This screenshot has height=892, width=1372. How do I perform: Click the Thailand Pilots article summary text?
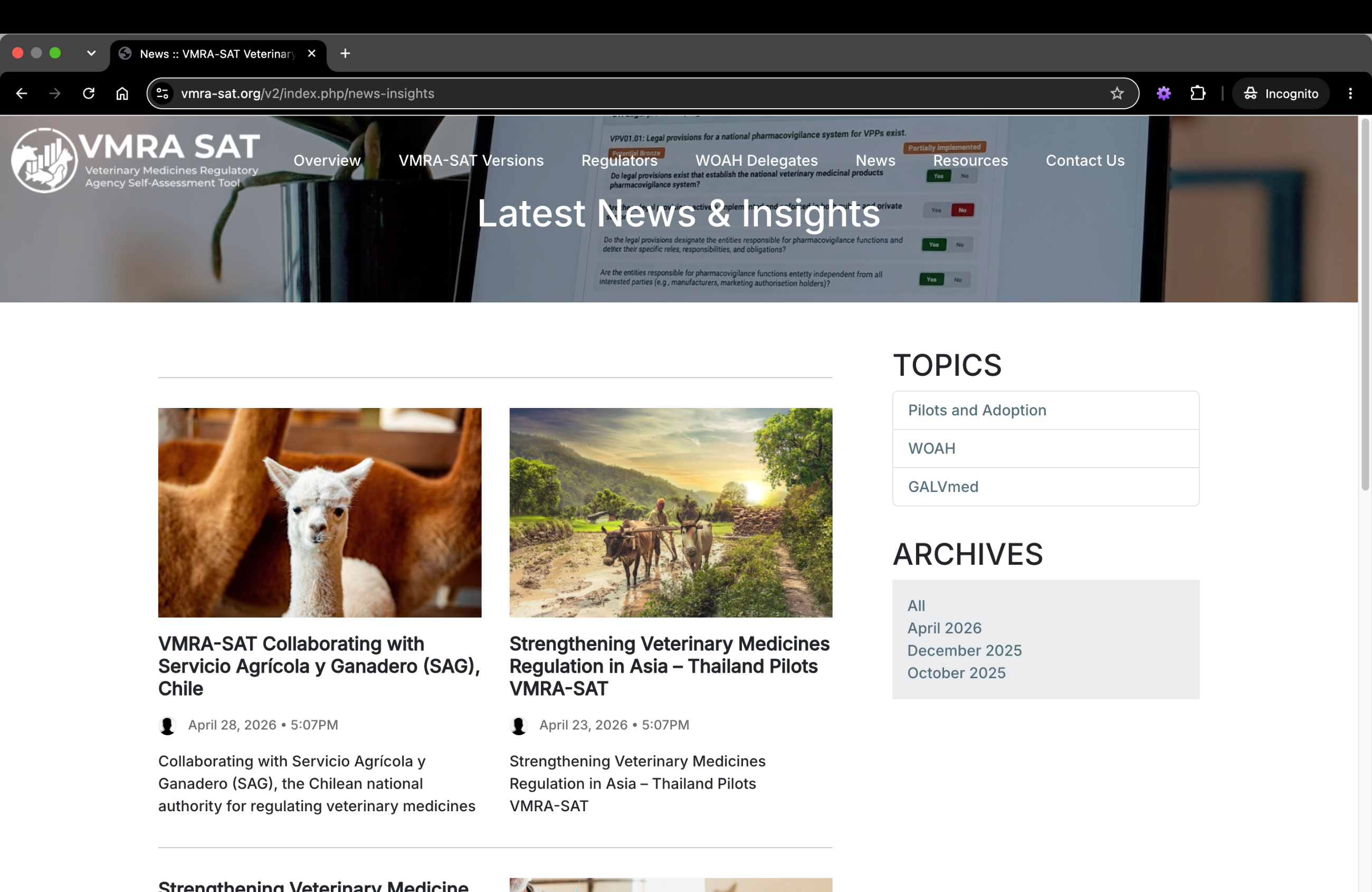(637, 784)
